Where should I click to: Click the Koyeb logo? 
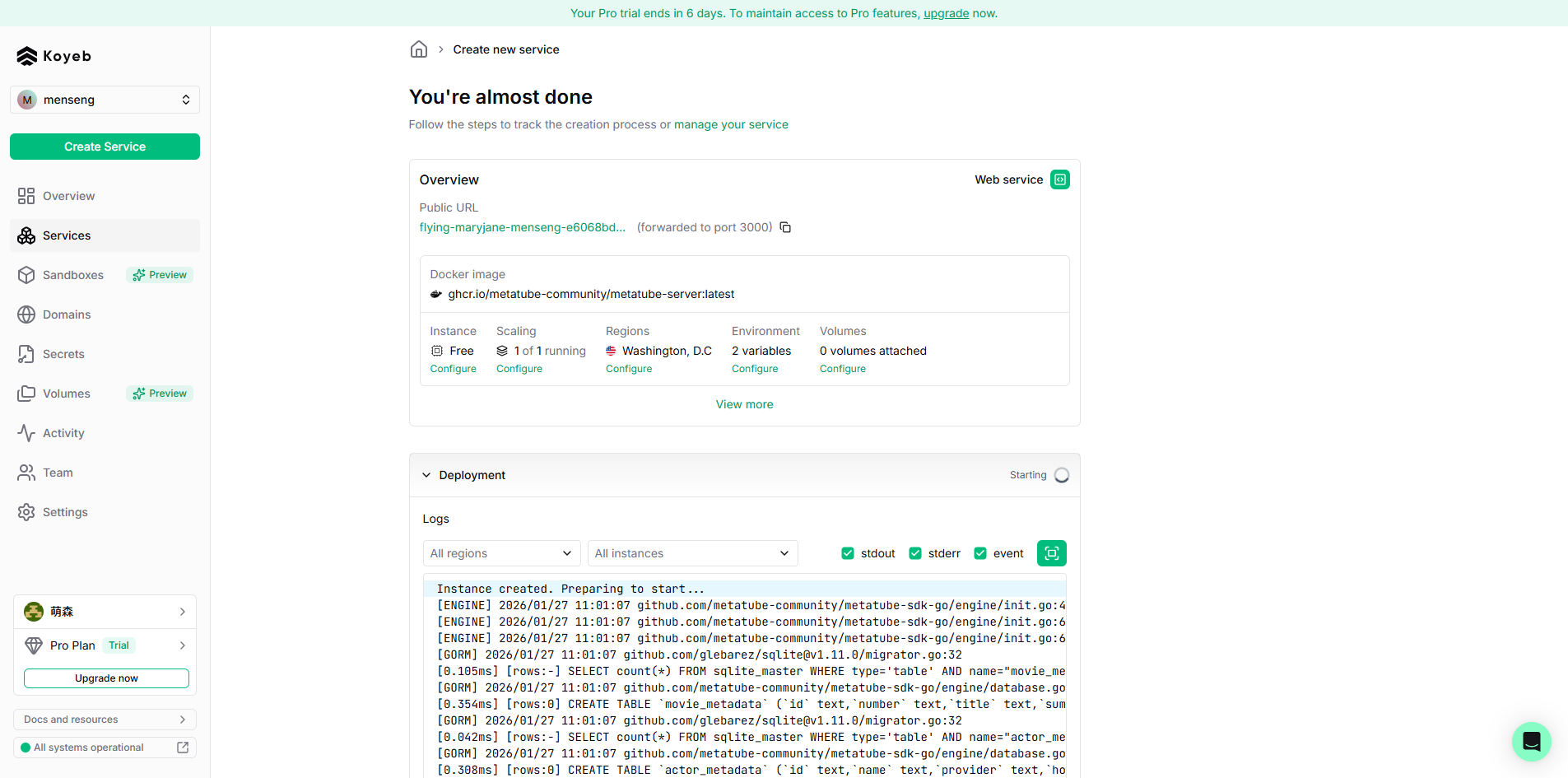click(x=53, y=56)
